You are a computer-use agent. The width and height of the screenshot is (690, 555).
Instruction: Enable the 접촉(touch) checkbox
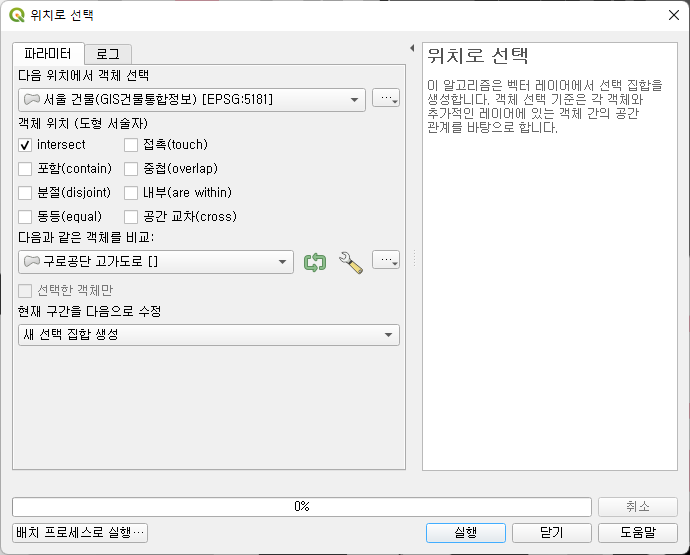click(x=131, y=145)
